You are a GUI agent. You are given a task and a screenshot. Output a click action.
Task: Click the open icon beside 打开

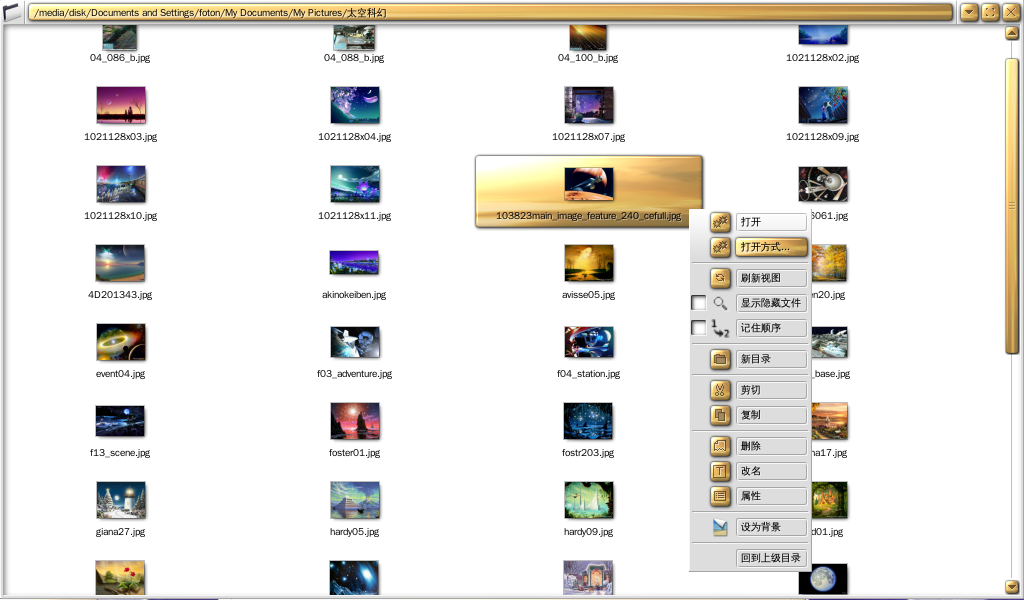coord(720,222)
